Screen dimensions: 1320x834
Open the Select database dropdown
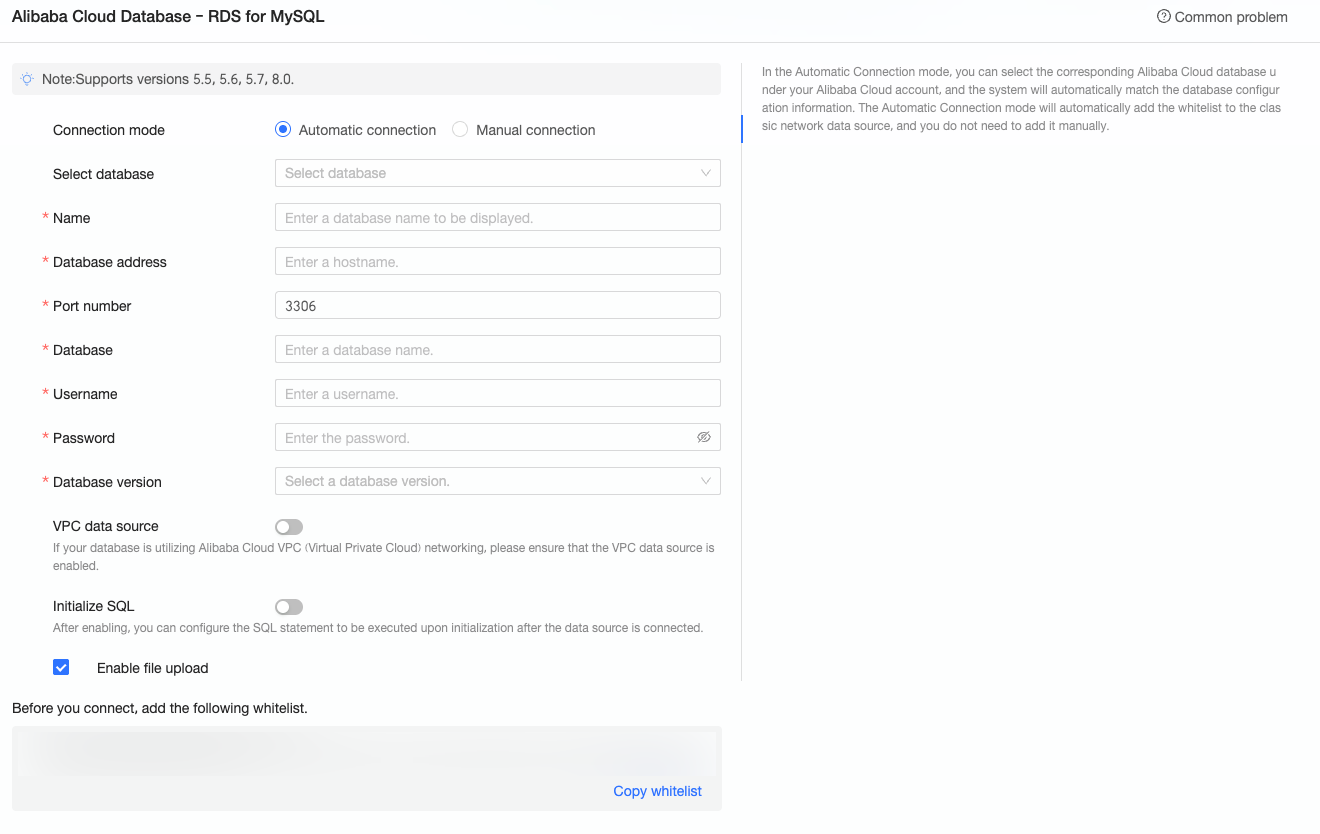490,173
